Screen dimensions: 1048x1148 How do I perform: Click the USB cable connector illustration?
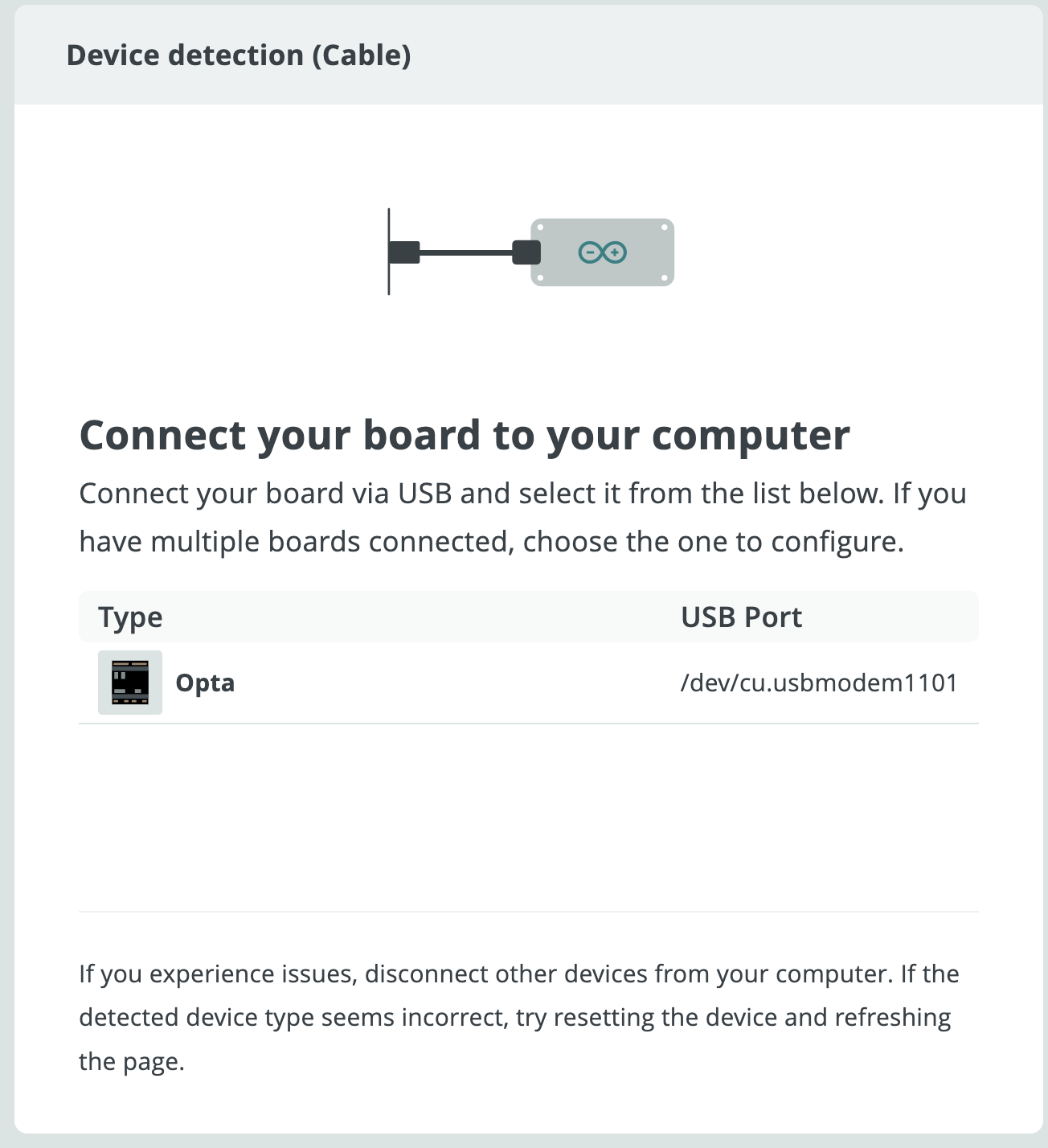pyautogui.click(x=528, y=251)
